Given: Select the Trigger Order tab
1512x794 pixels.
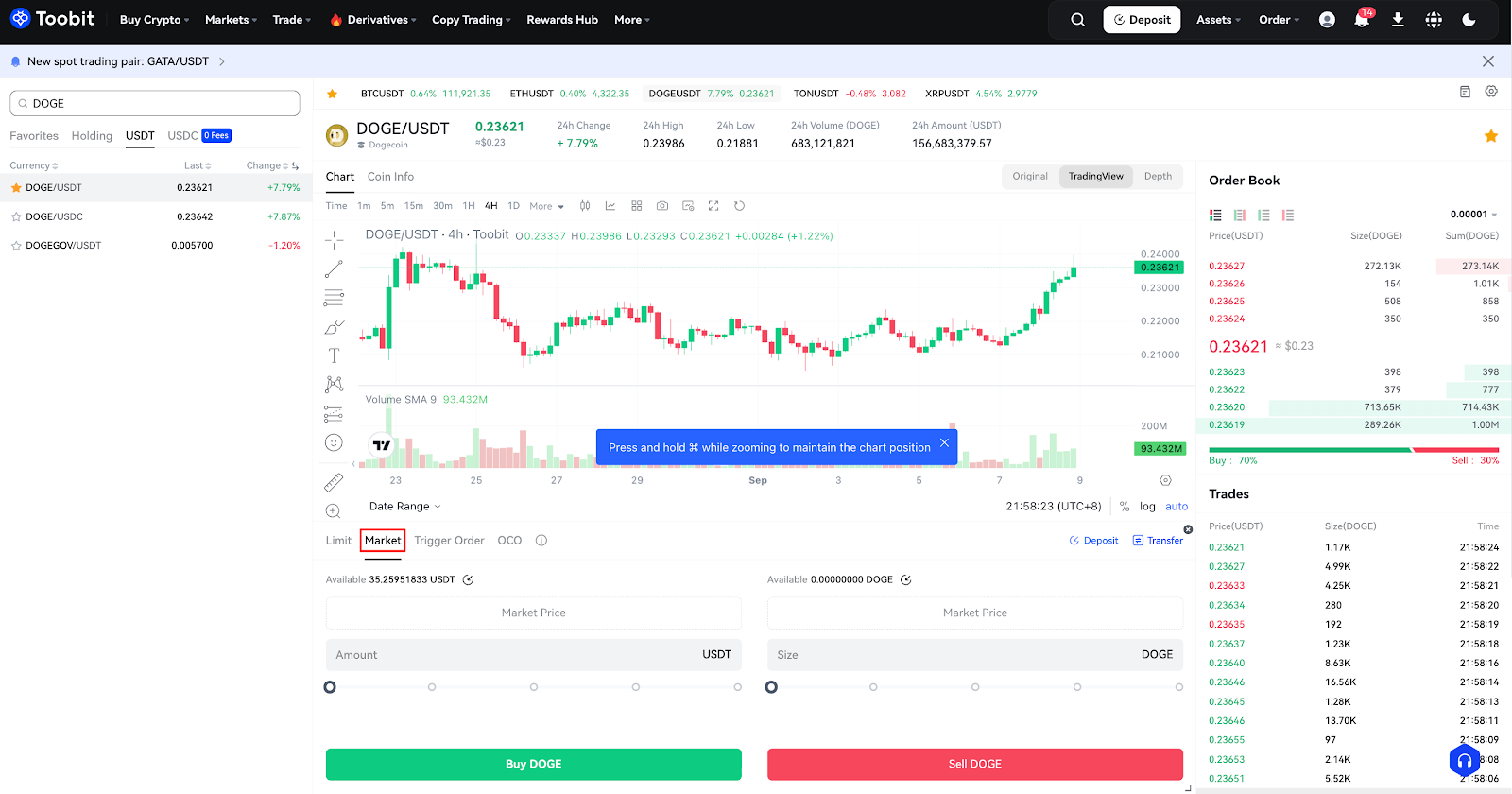Looking at the screenshot, I should point(449,541).
